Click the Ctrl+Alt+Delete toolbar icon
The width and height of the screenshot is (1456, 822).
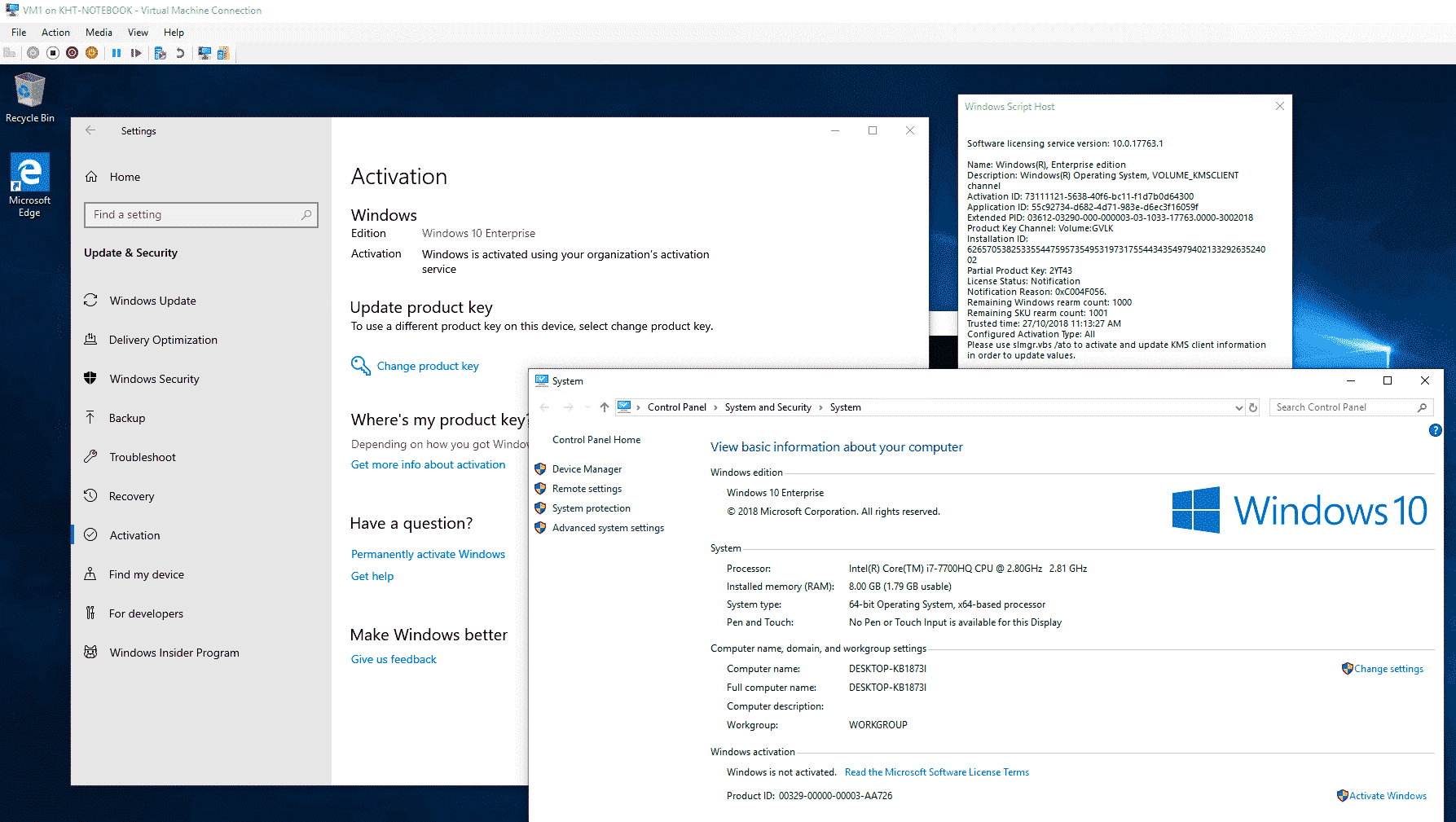10,53
